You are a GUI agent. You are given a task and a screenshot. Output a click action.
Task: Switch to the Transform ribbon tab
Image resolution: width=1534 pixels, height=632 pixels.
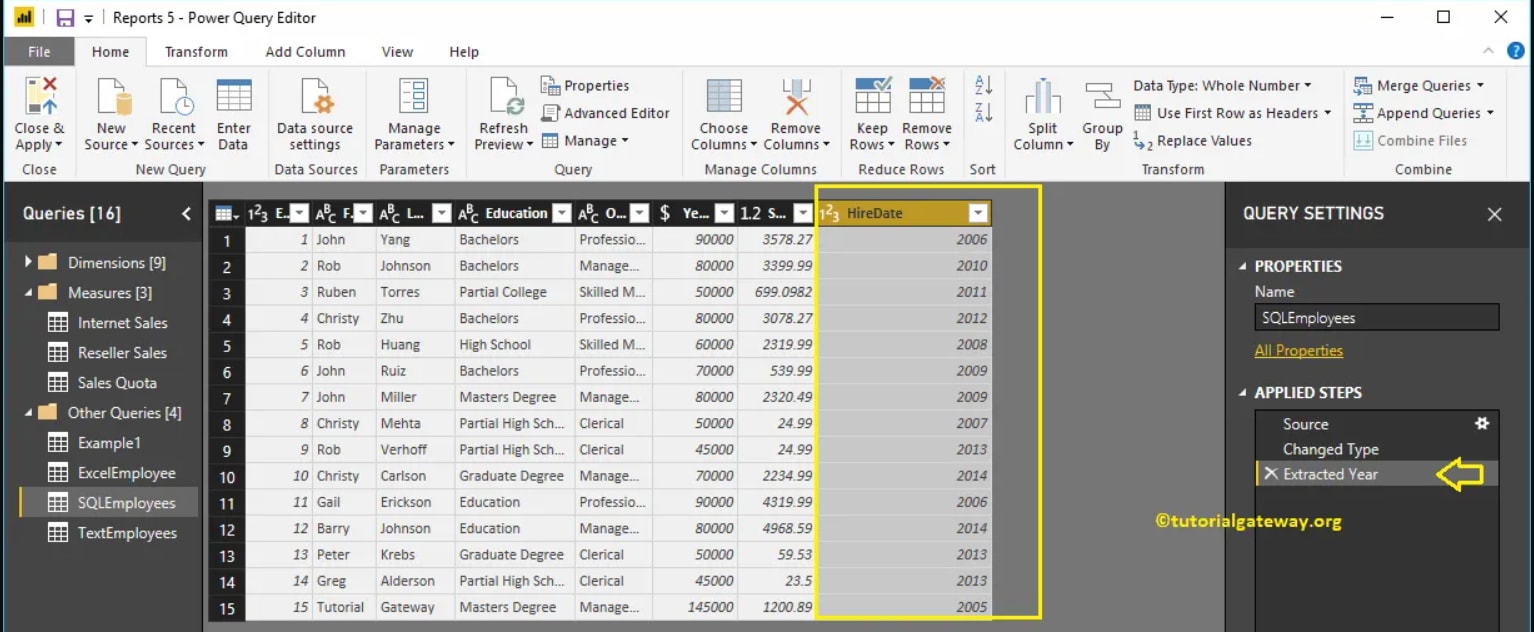[197, 51]
